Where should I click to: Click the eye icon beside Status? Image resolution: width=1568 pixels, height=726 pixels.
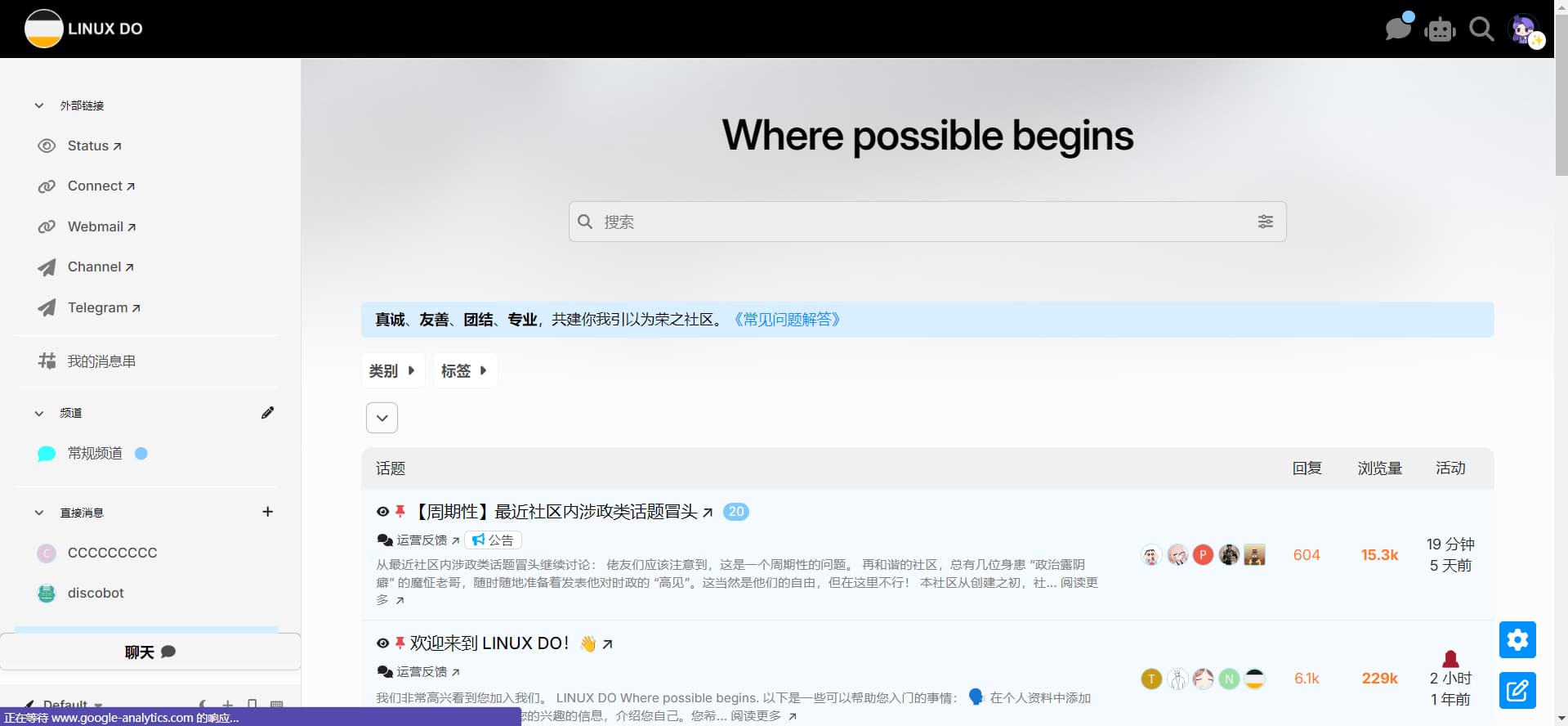[47, 146]
